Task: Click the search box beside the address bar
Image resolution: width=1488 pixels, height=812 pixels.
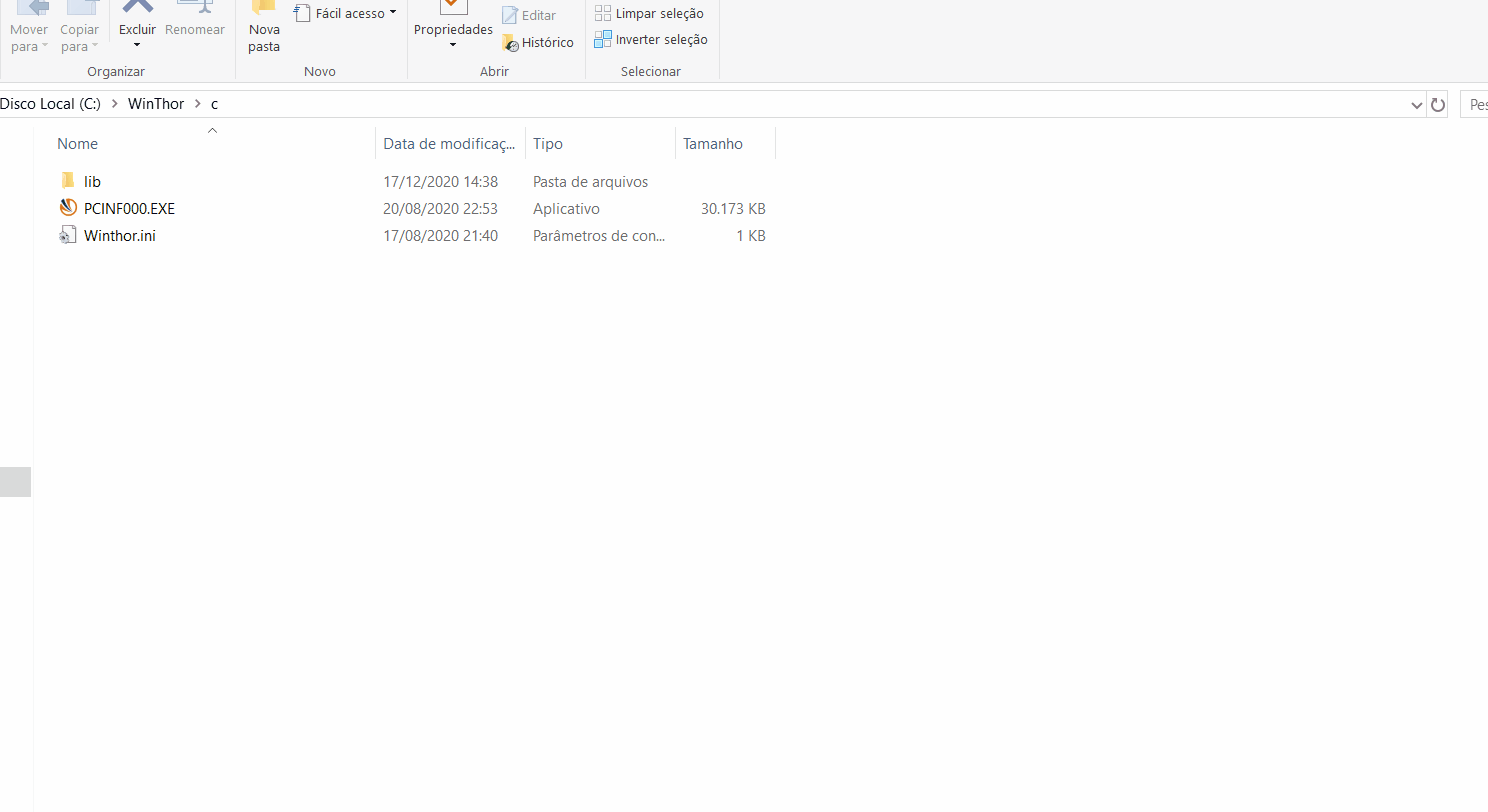Action: 1474,104
